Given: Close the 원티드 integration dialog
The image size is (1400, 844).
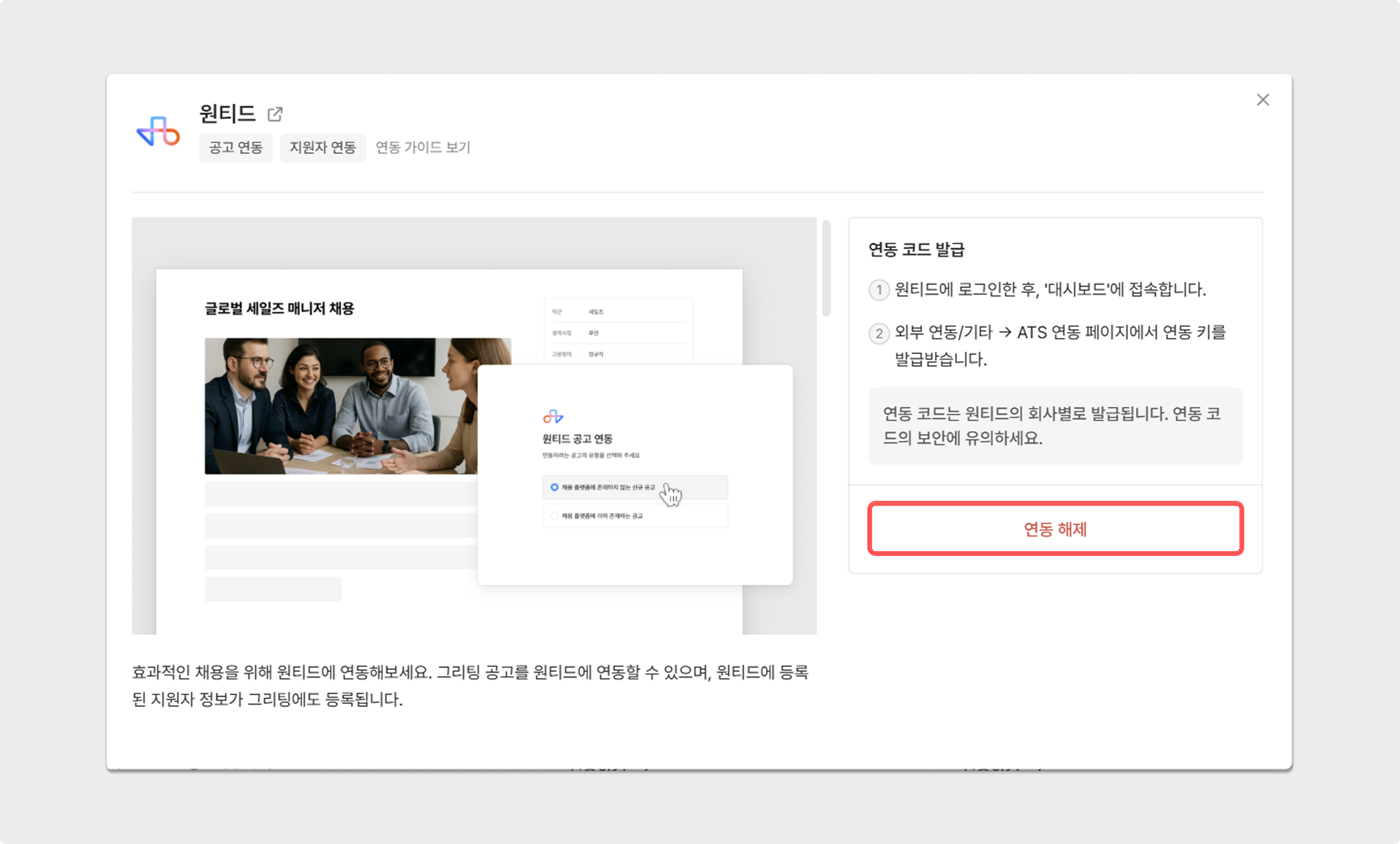Looking at the screenshot, I should pyautogui.click(x=1262, y=100).
